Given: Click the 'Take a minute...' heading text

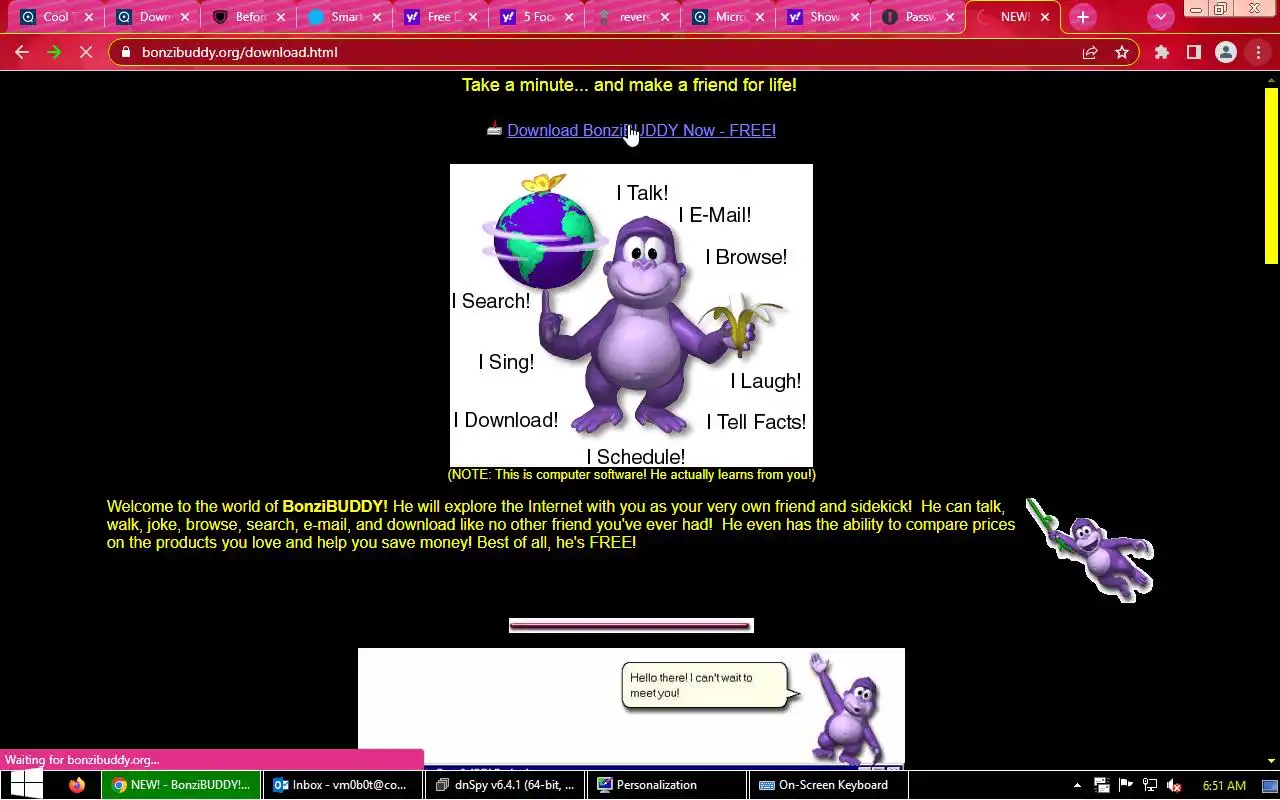Looking at the screenshot, I should (629, 85).
